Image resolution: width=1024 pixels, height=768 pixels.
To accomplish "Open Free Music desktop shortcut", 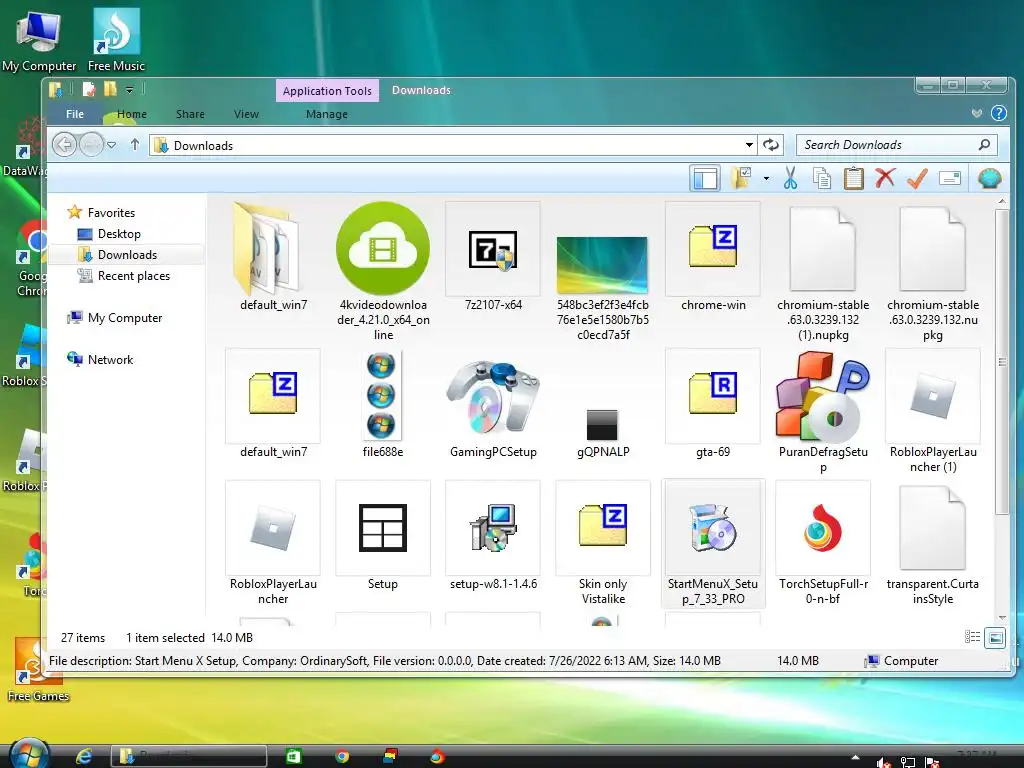I will click(116, 40).
